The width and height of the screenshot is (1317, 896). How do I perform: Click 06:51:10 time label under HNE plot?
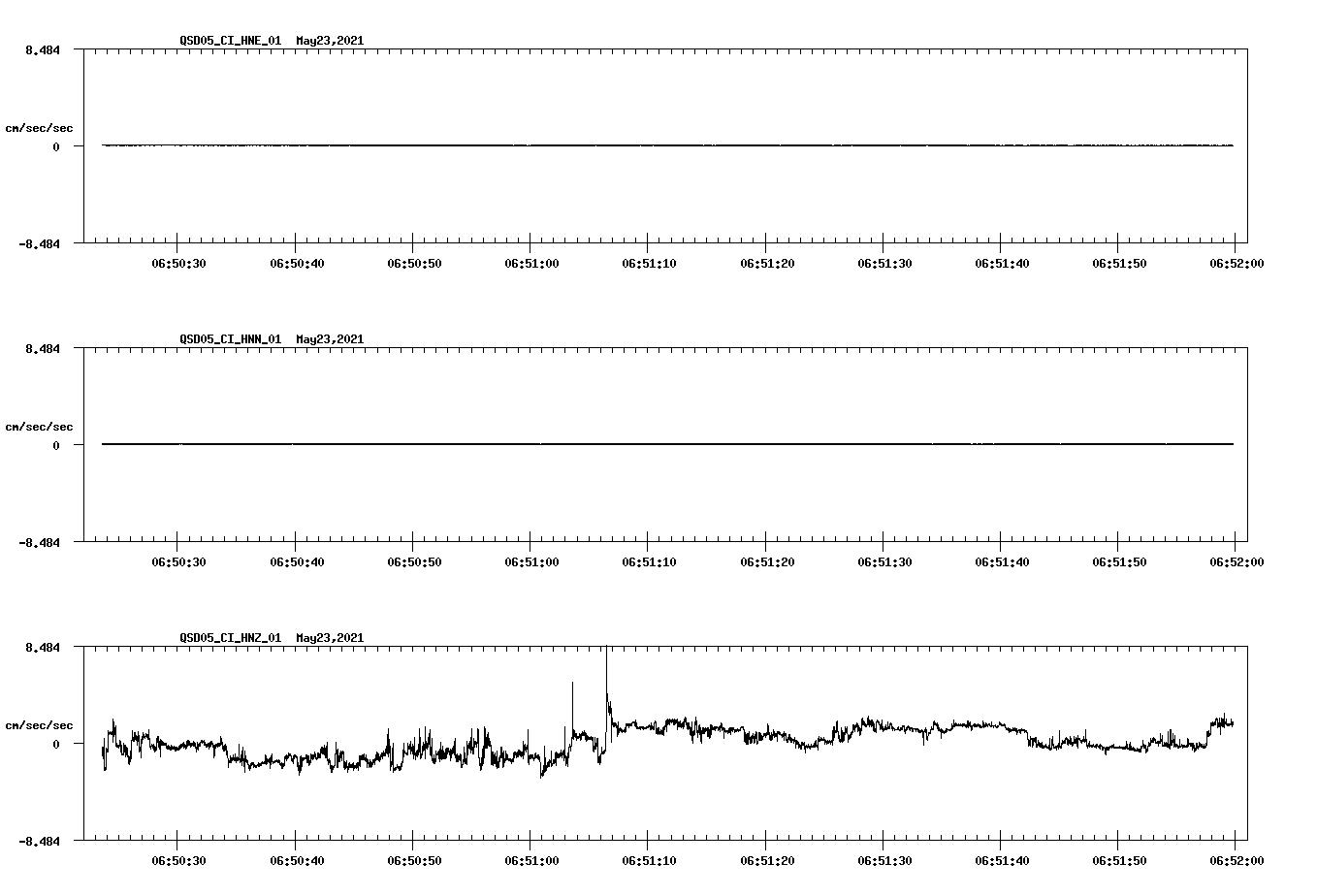point(649,263)
